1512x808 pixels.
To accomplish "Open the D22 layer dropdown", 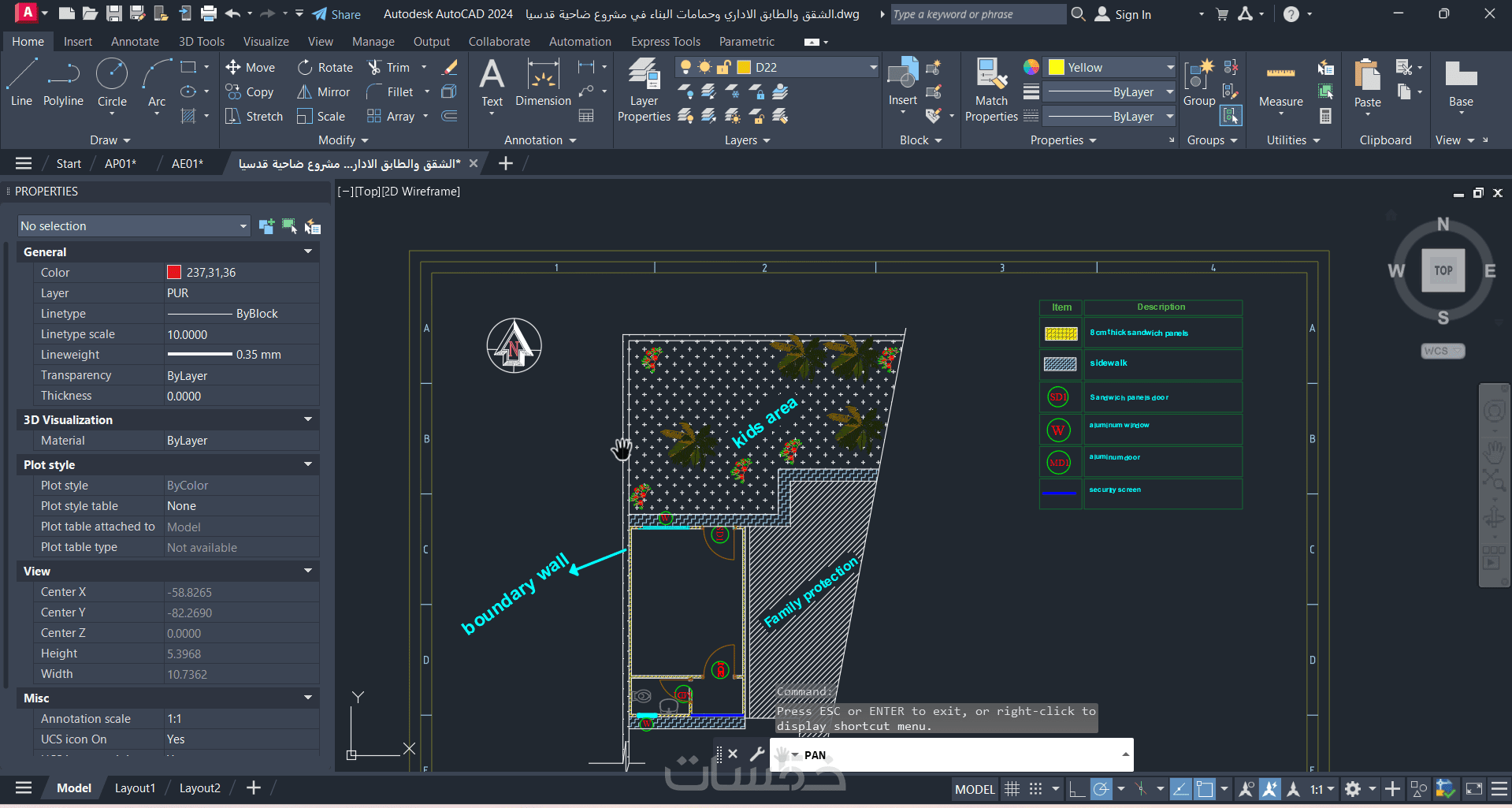I will point(872,68).
